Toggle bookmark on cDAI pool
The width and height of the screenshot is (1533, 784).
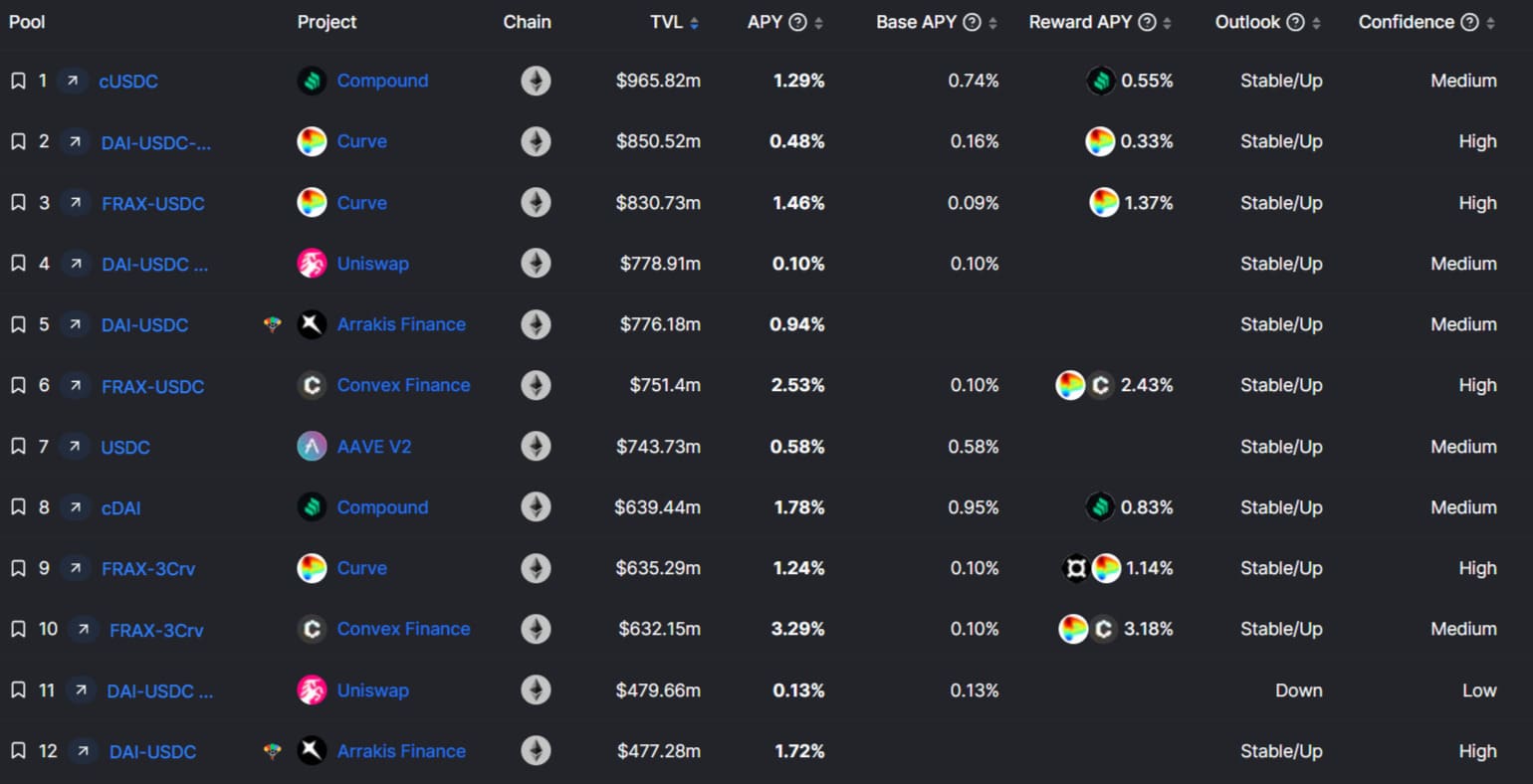18,507
